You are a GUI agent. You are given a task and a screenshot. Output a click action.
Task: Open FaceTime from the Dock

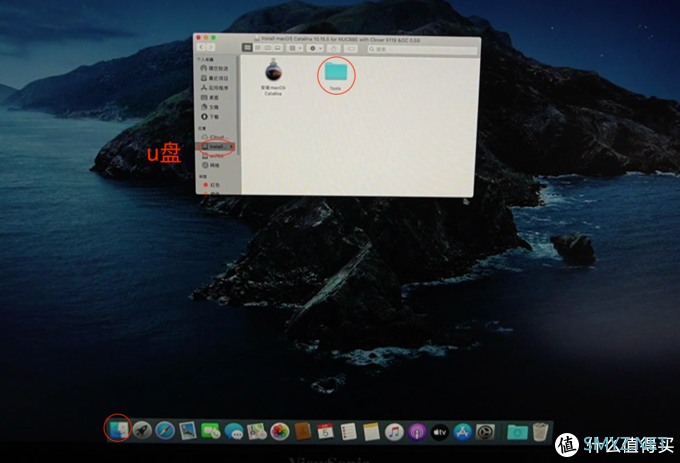pos(211,431)
